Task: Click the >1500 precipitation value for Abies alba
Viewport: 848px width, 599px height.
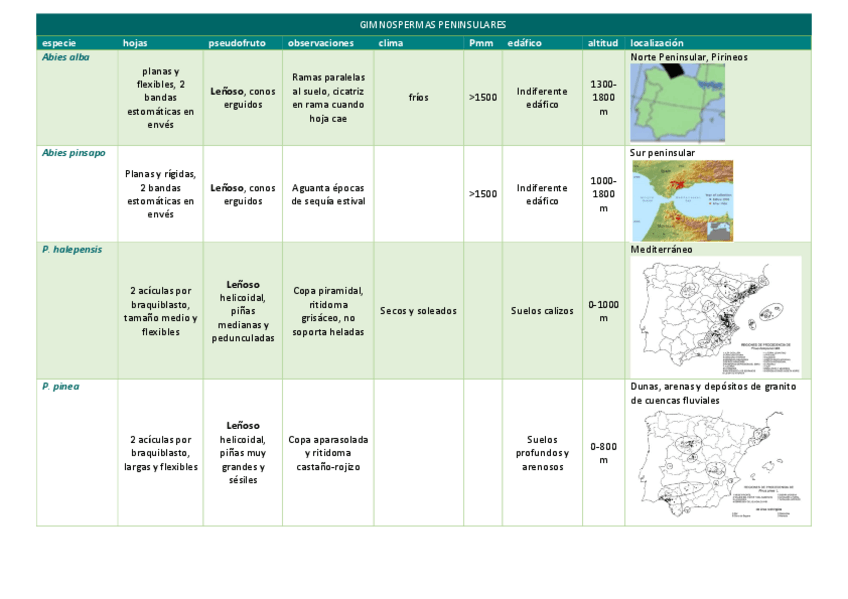Action: pyautogui.click(x=481, y=97)
